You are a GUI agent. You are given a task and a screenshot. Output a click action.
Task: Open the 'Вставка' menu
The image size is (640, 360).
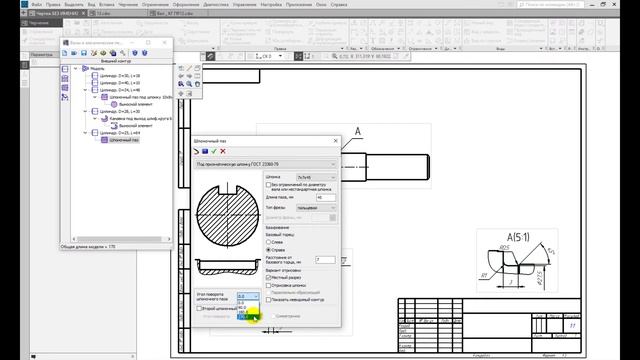click(x=107, y=4)
